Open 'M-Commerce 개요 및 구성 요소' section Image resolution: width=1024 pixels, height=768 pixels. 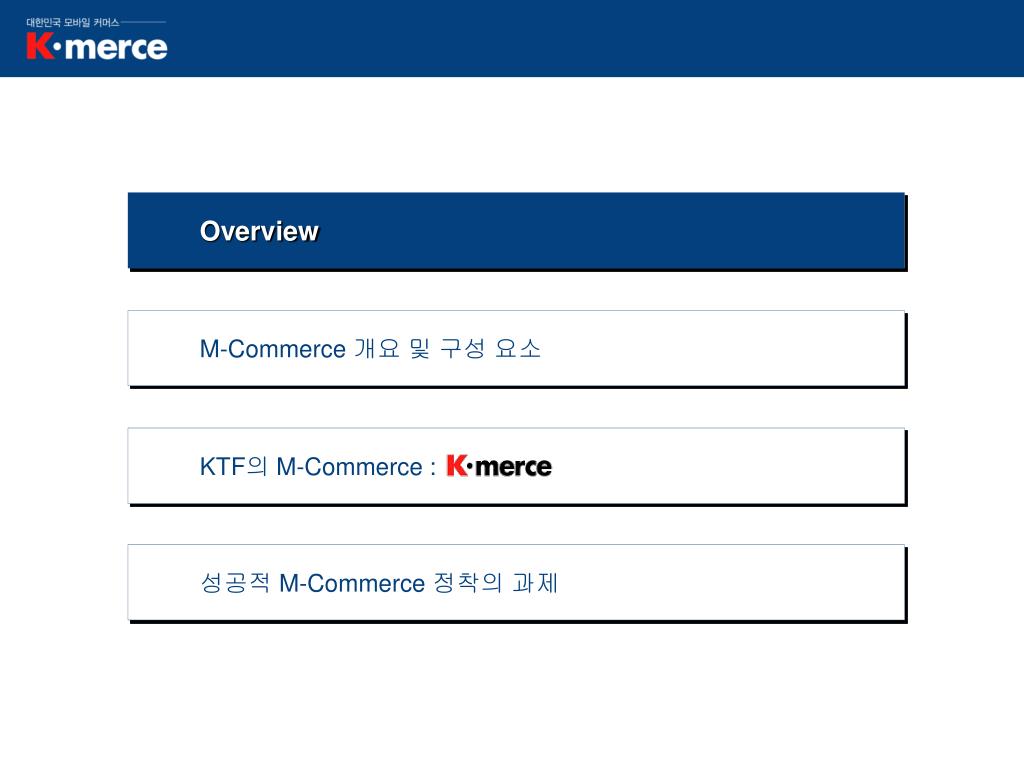tap(517, 348)
